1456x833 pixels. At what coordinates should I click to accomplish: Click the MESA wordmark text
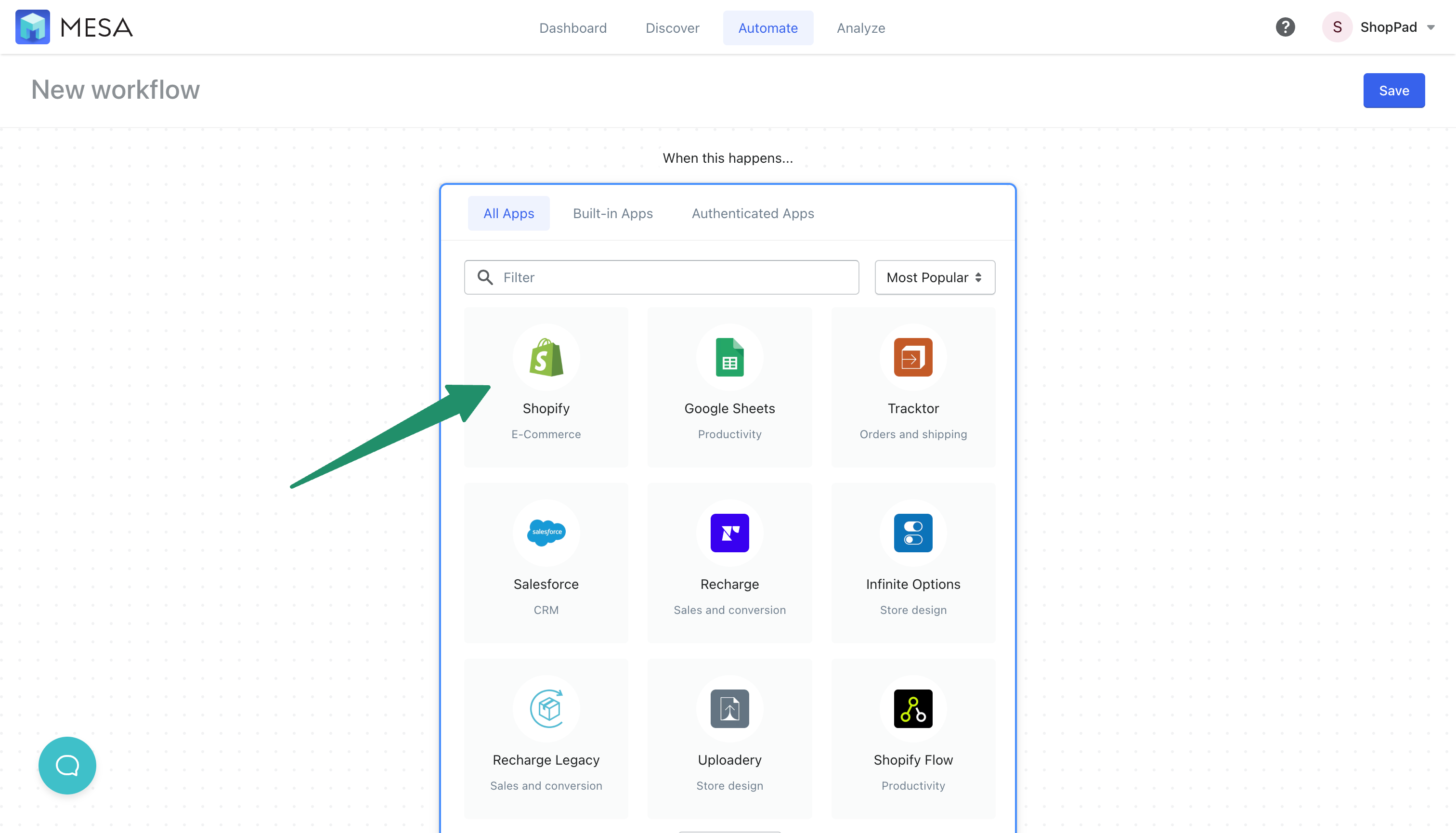(x=96, y=27)
